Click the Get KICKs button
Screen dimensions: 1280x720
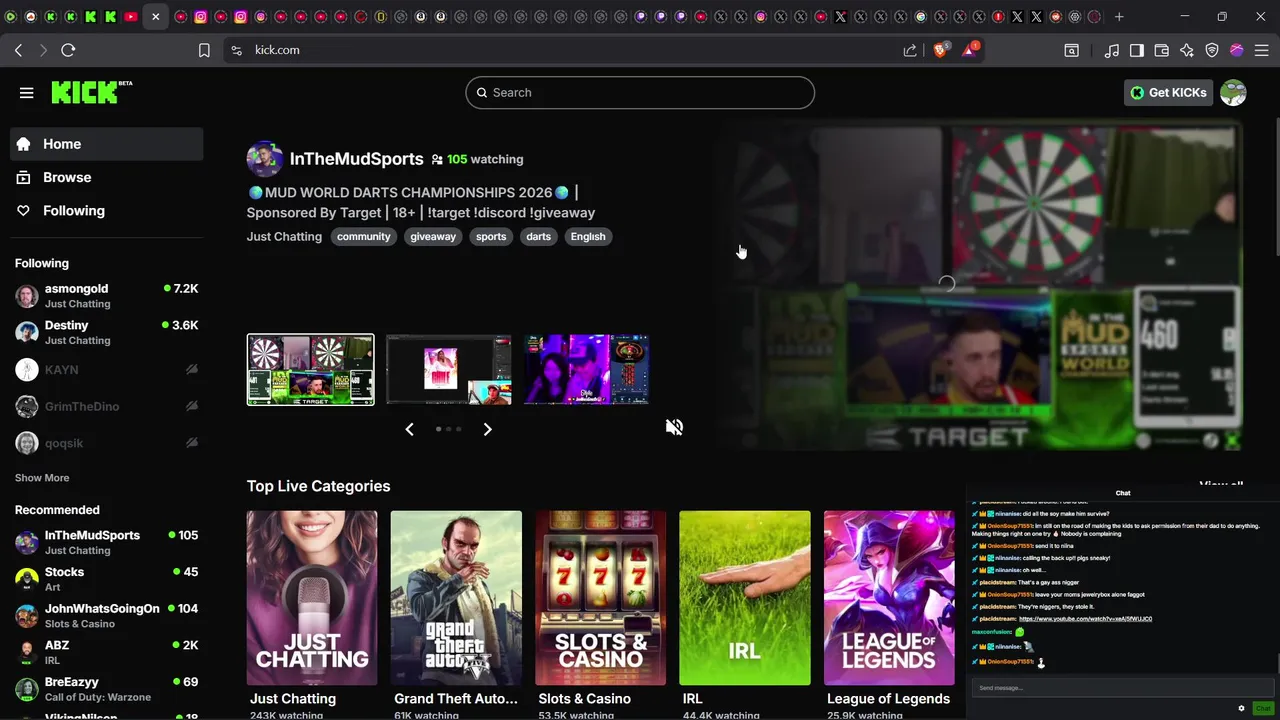coord(1168,93)
